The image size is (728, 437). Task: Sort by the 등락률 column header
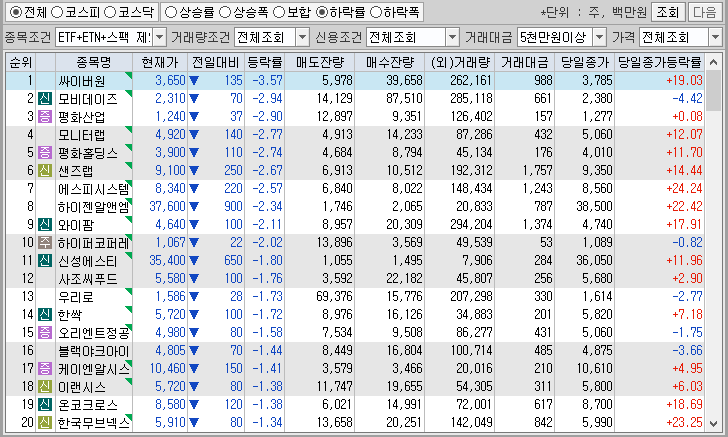[x=265, y=62]
